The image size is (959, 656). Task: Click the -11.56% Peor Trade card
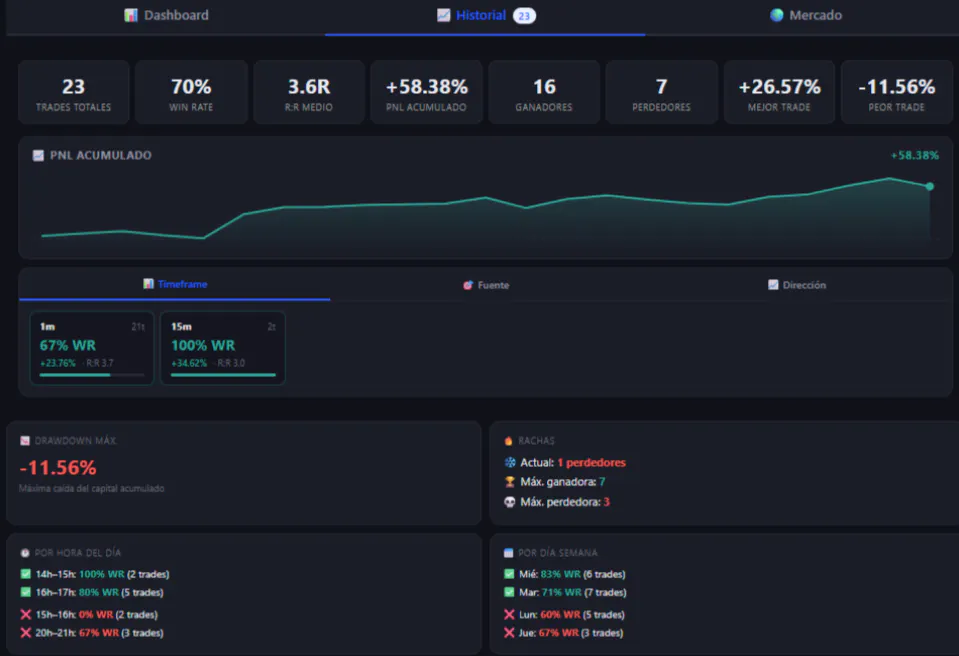897,92
